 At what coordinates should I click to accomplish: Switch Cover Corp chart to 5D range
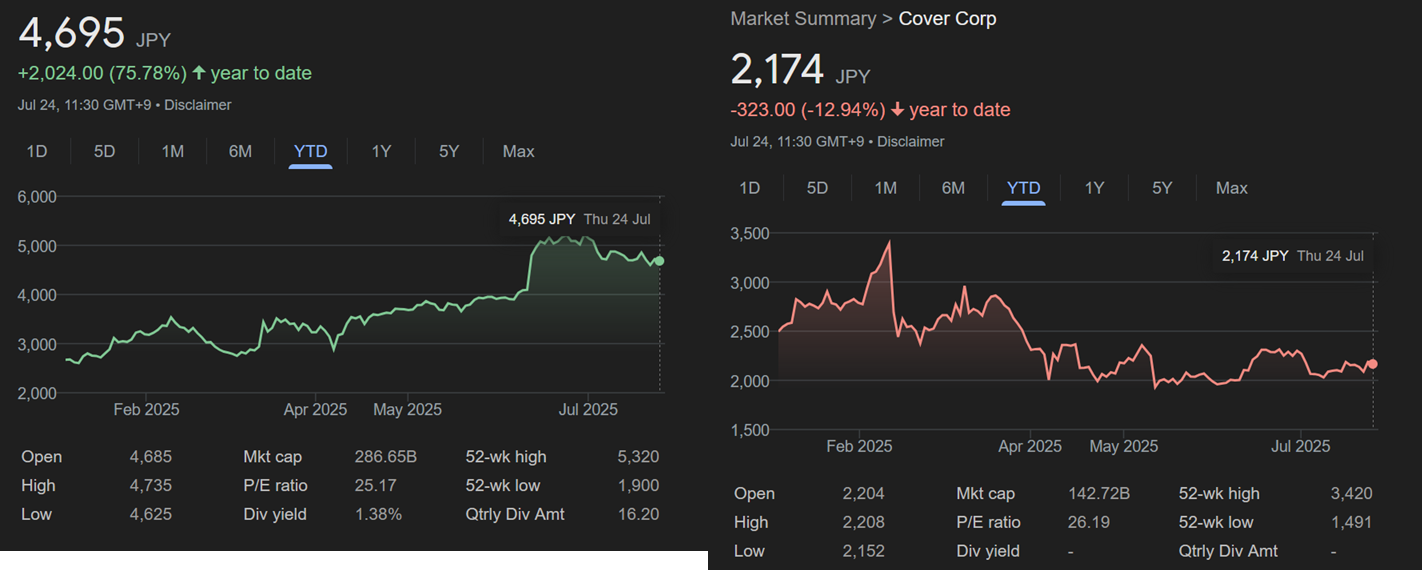[x=817, y=187]
